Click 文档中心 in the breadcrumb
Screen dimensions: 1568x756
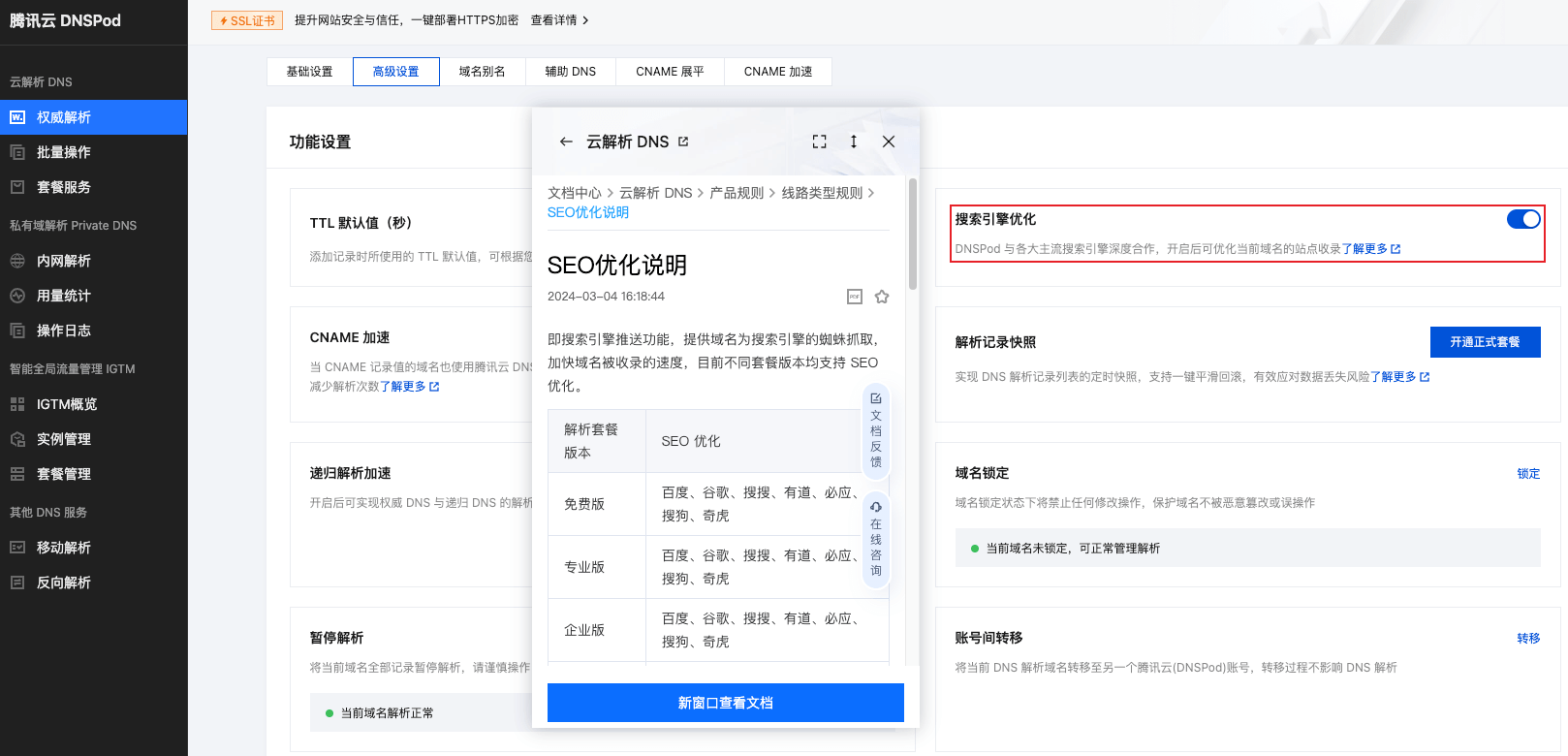point(575,193)
